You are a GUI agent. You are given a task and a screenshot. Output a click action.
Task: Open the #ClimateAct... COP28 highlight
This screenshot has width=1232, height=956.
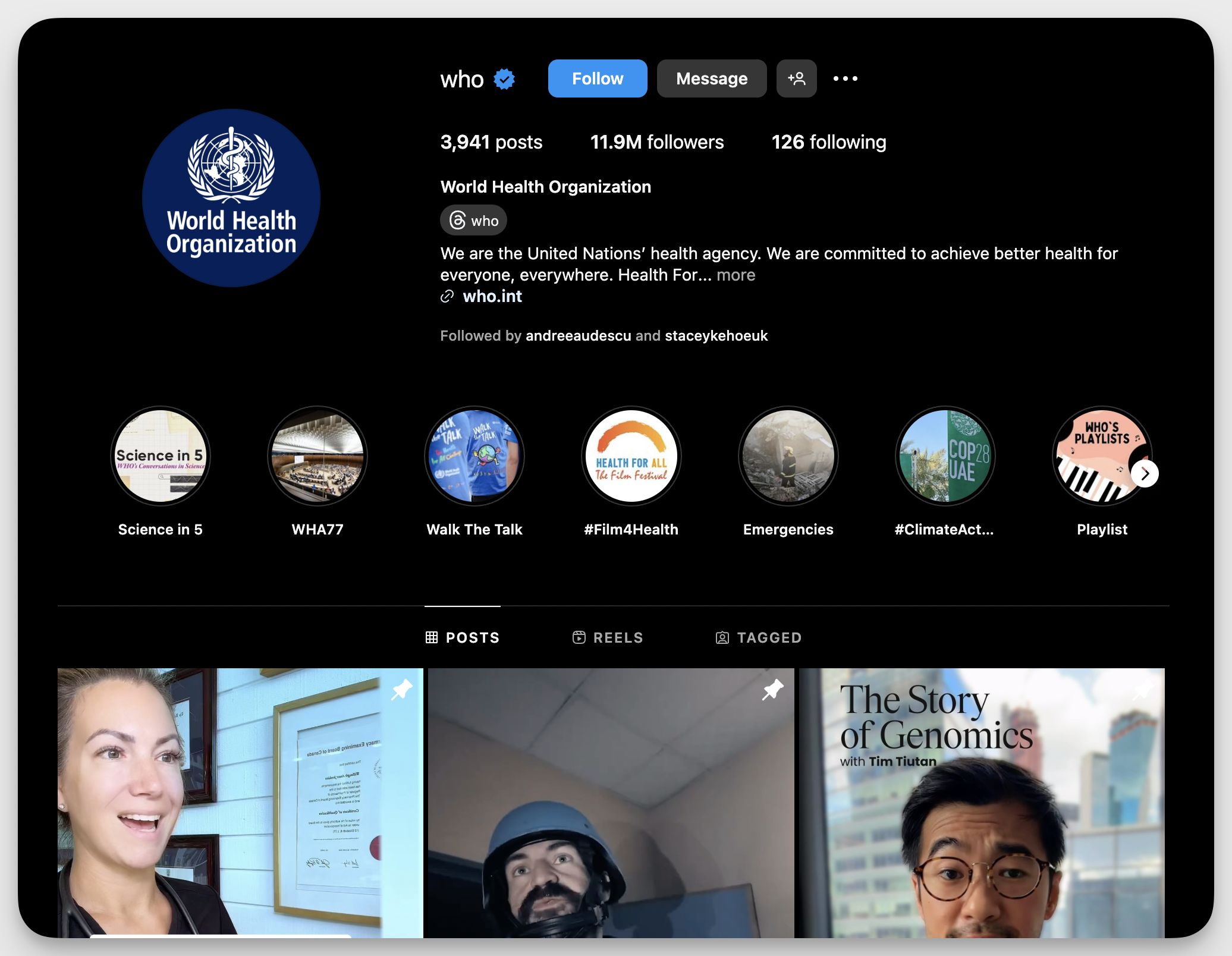(x=945, y=457)
